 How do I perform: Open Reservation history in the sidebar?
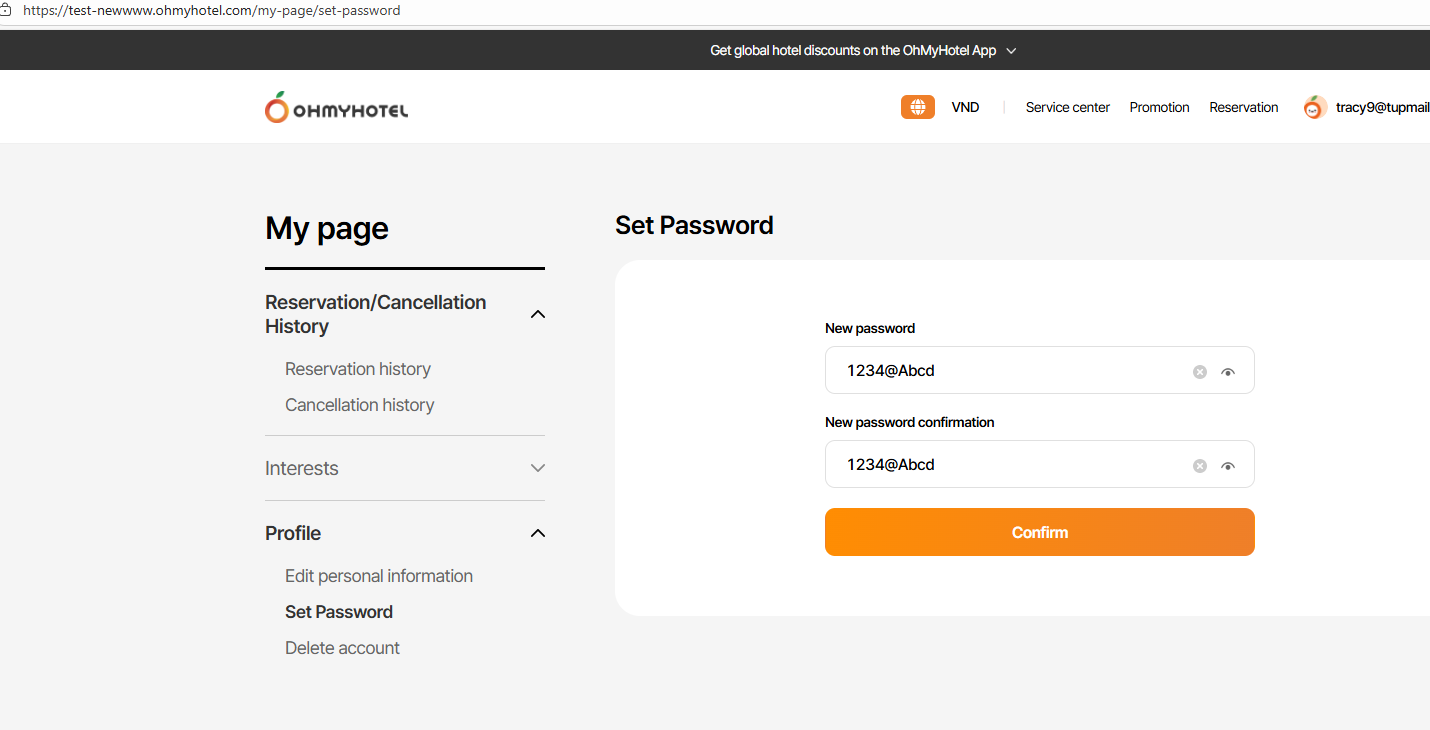click(x=357, y=369)
